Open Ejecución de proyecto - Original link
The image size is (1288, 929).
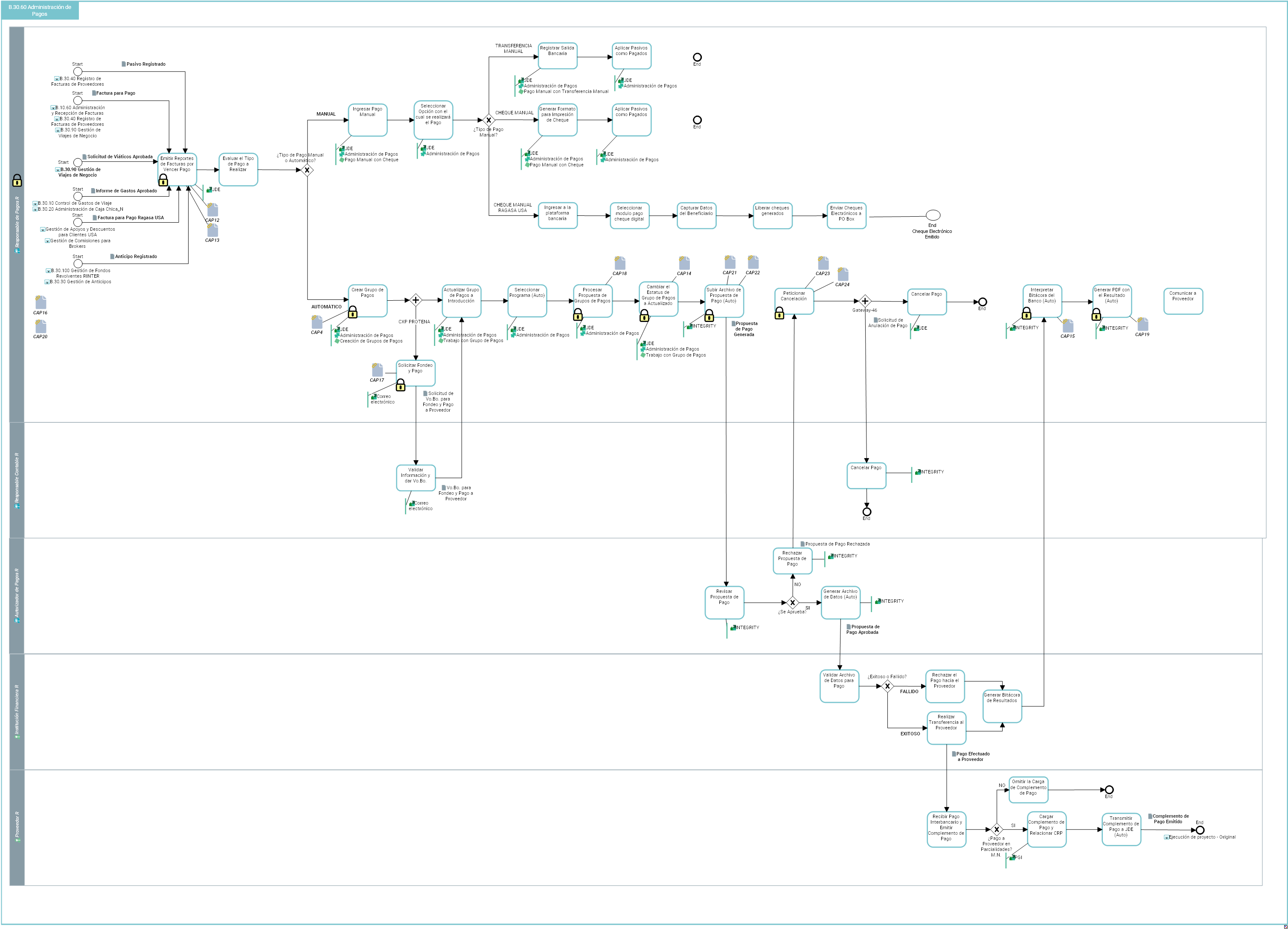1199,837
